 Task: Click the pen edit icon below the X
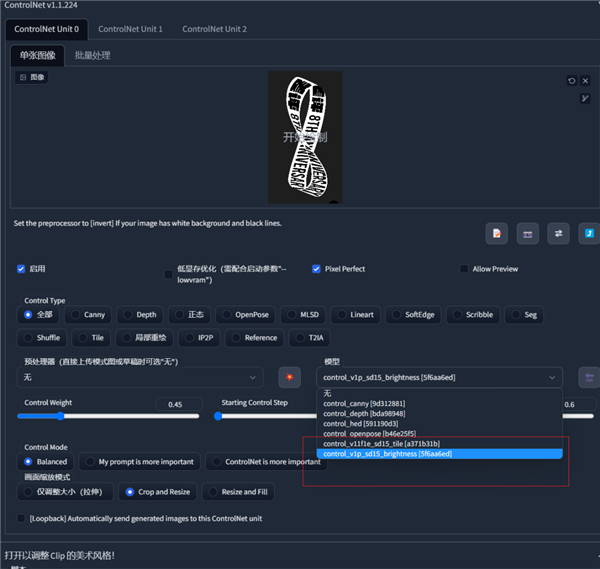pyautogui.click(x=586, y=98)
